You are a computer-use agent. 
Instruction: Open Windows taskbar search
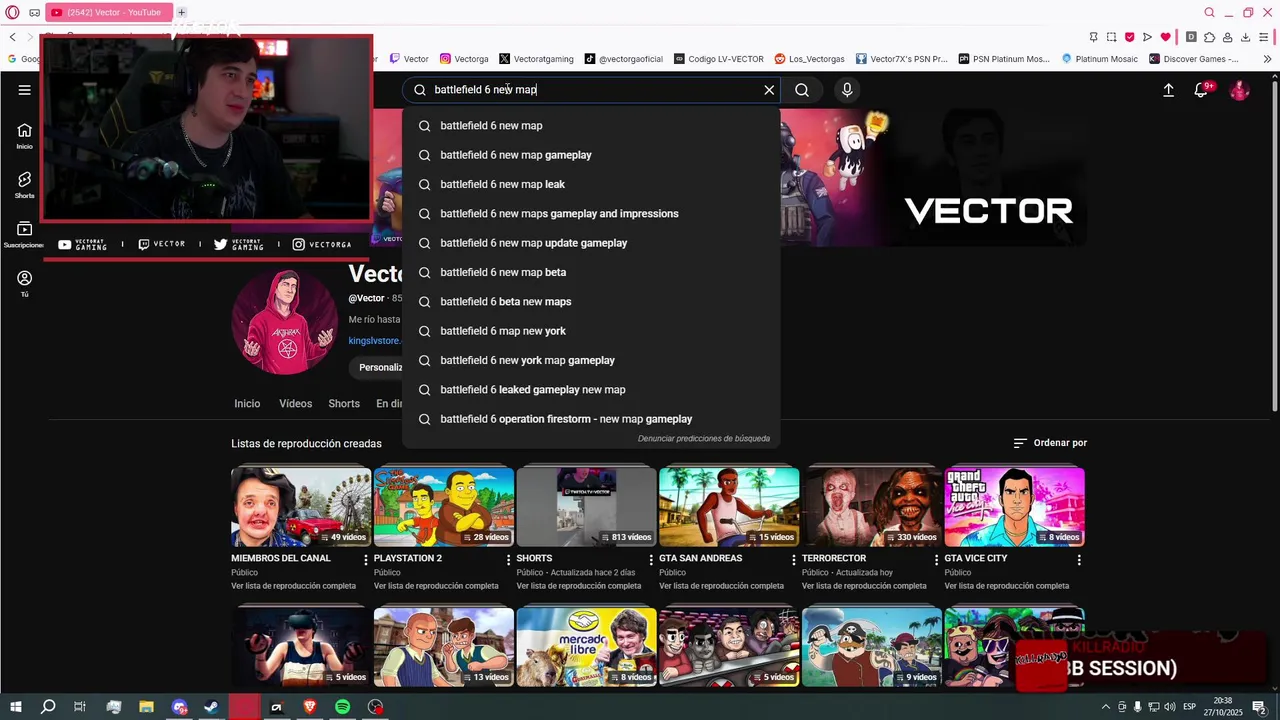(47, 707)
